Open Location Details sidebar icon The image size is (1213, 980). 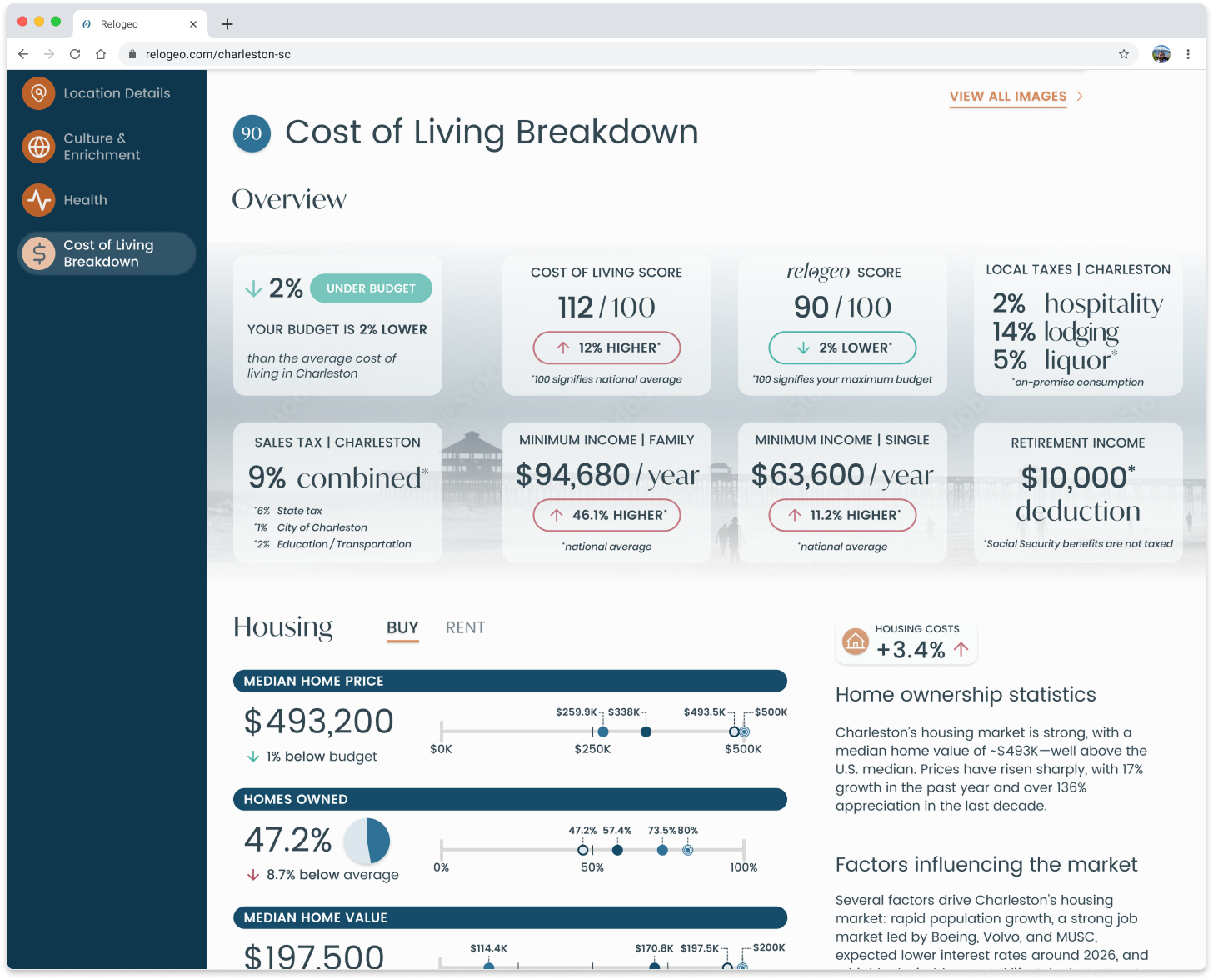(x=38, y=93)
